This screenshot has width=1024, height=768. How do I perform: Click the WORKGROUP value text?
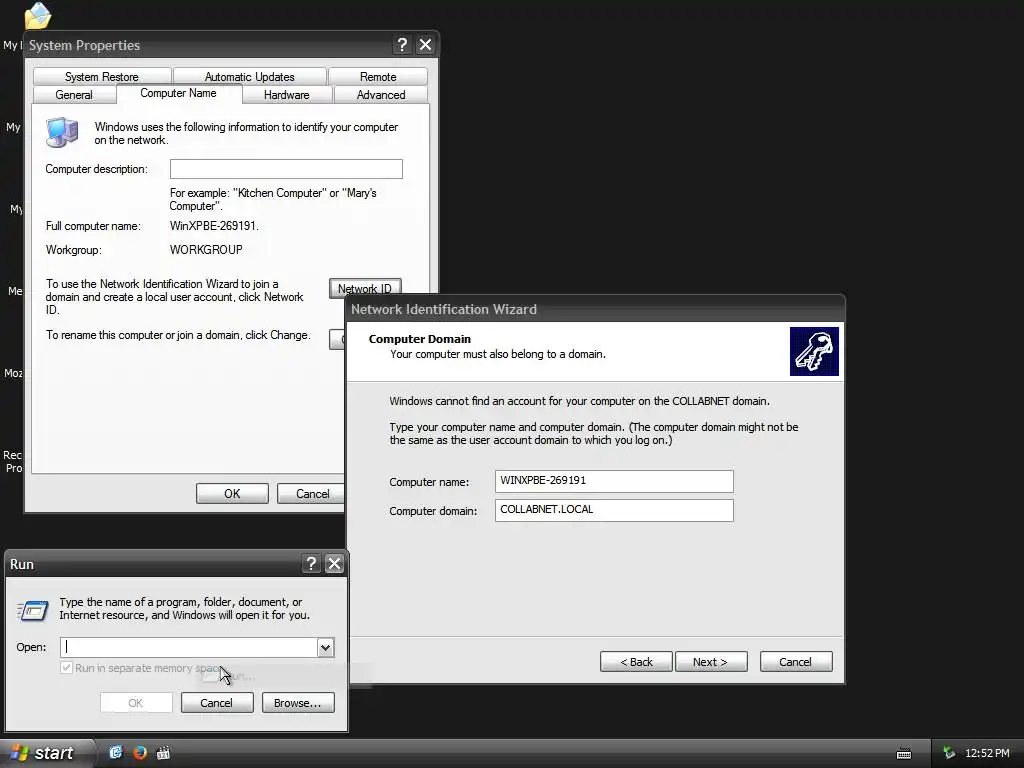206,250
